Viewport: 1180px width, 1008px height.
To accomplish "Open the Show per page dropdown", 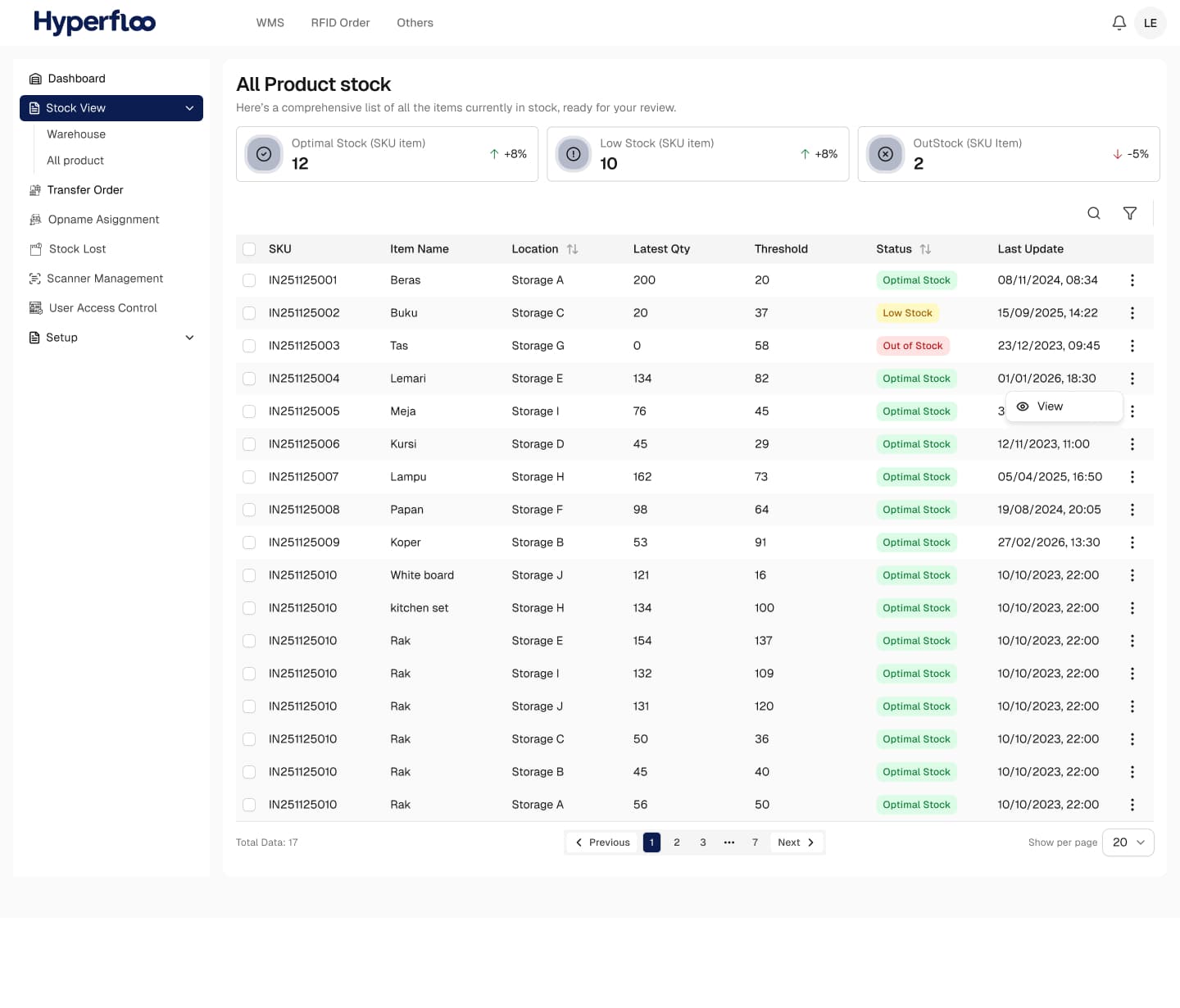I will tap(1128, 842).
